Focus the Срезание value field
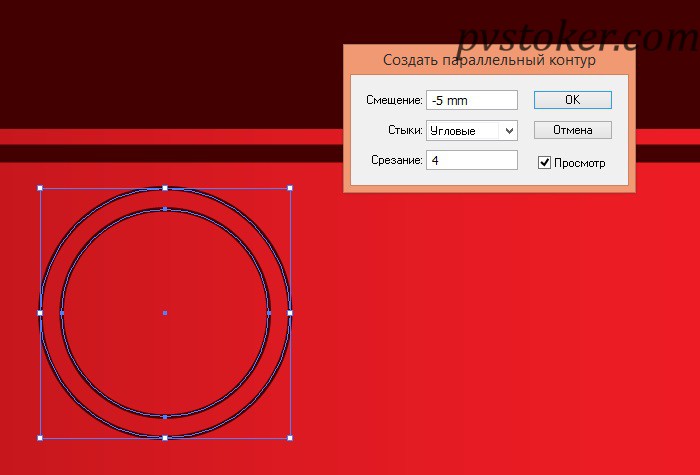The height and width of the screenshot is (475, 700). click(472, 160)
